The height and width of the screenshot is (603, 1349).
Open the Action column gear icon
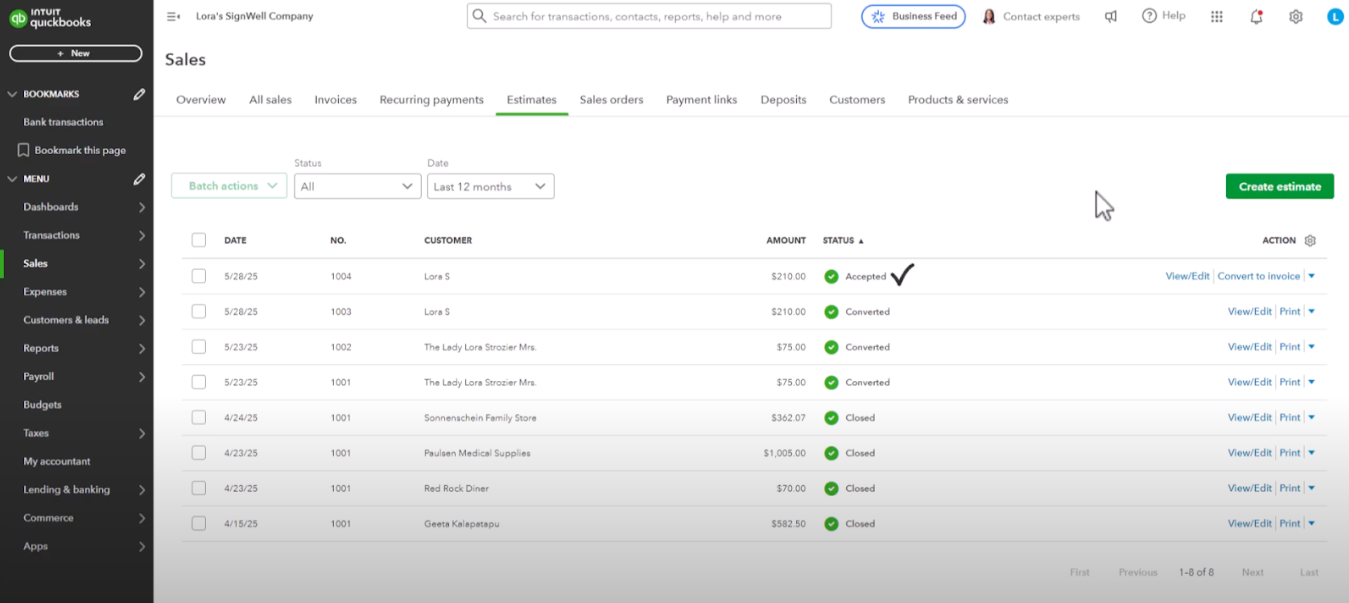[1309, 240]
